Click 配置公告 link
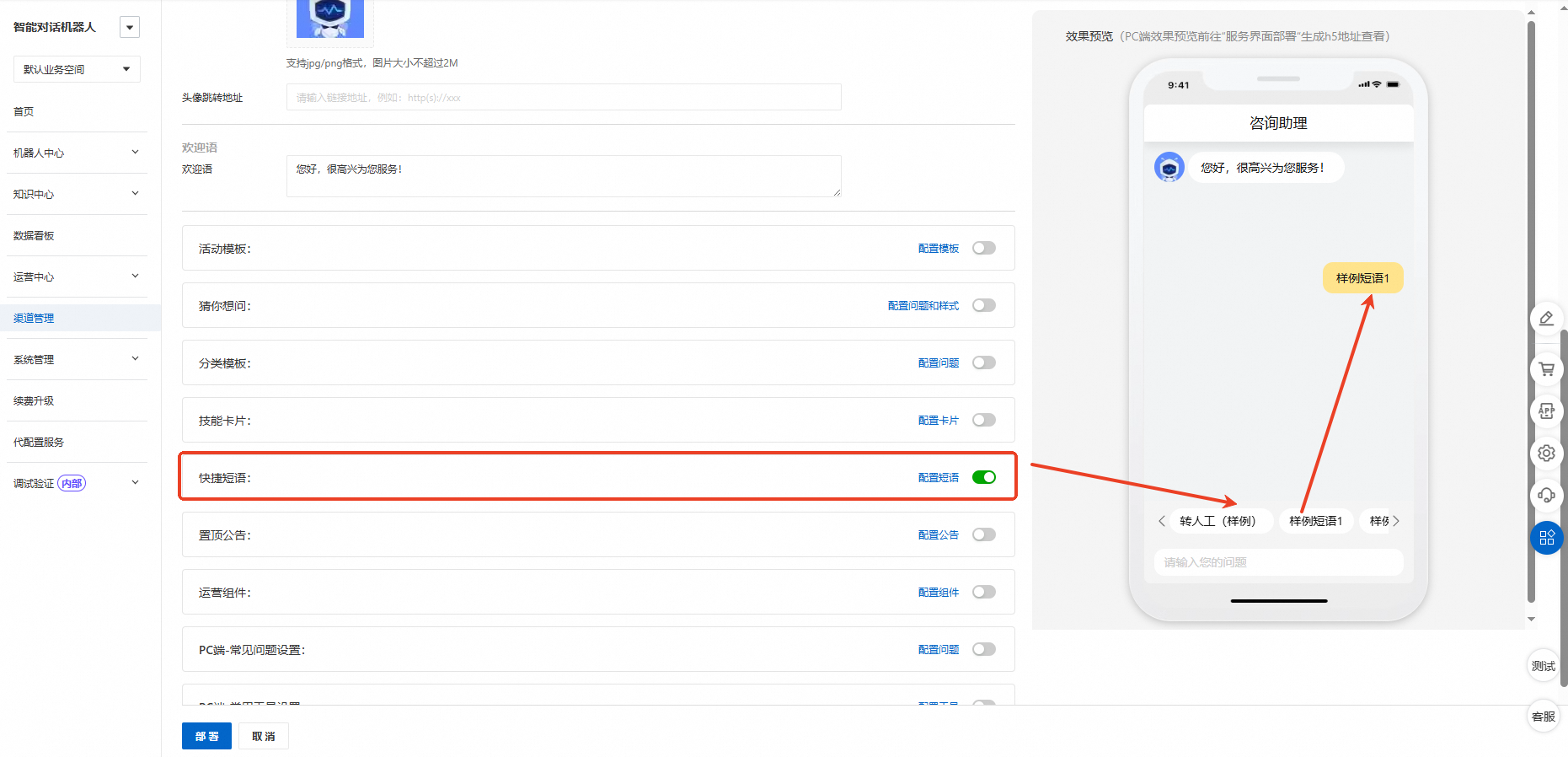This screenshot has height=757, width=1568. (x=939, y=534)
